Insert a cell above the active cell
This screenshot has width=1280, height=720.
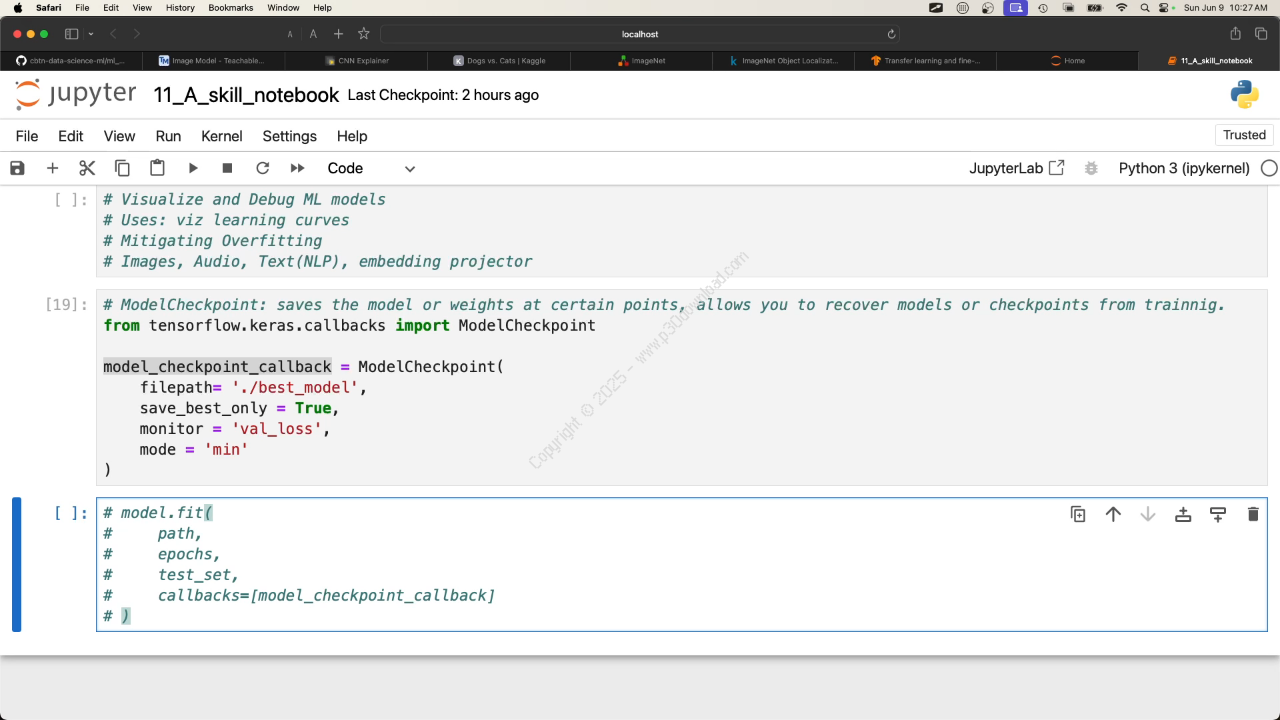[x=1183, y=514]
